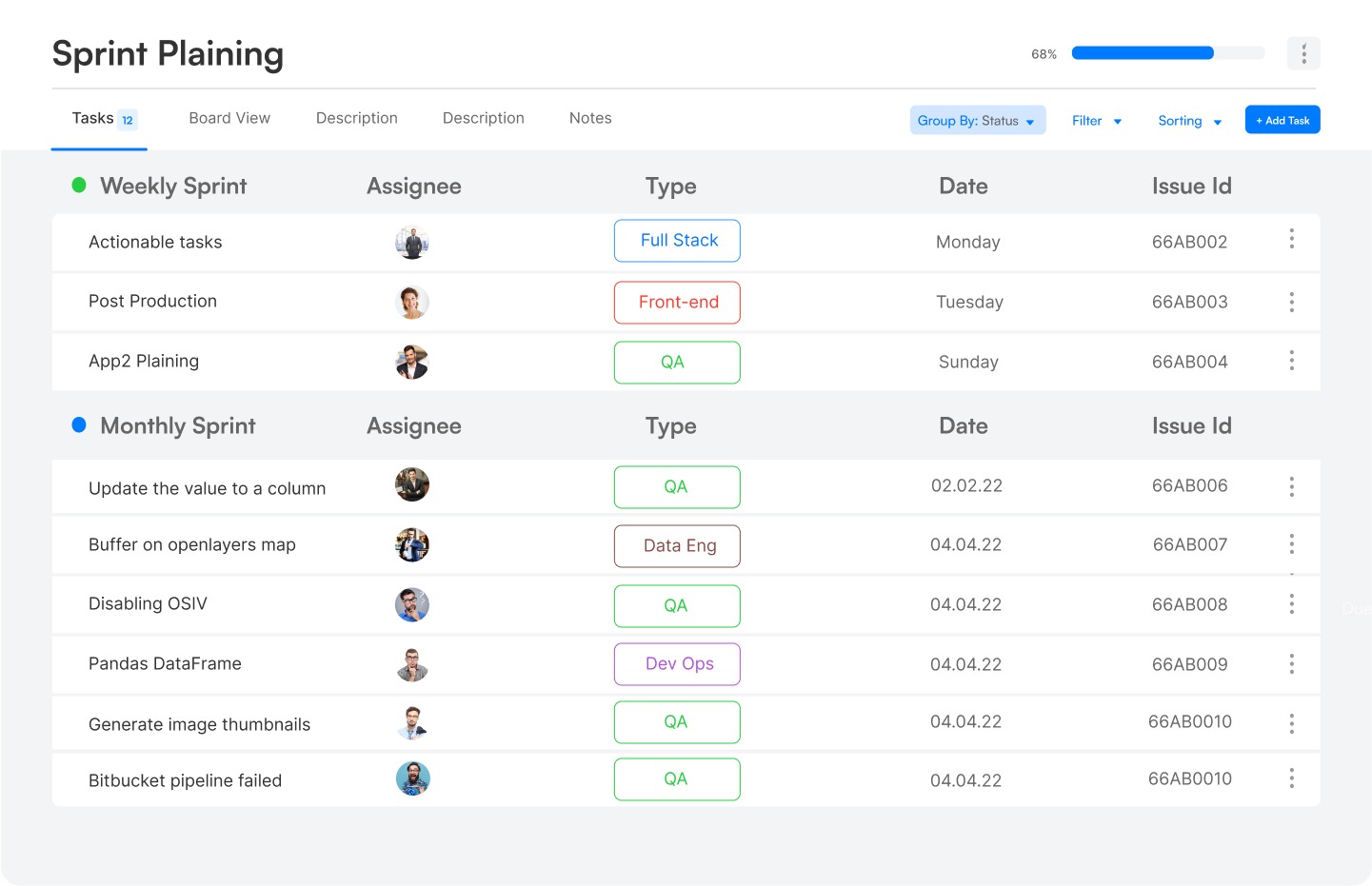
Task: Click the 68% sprint progress bar
Action: pyautogui.click(x=1167, y=53)
